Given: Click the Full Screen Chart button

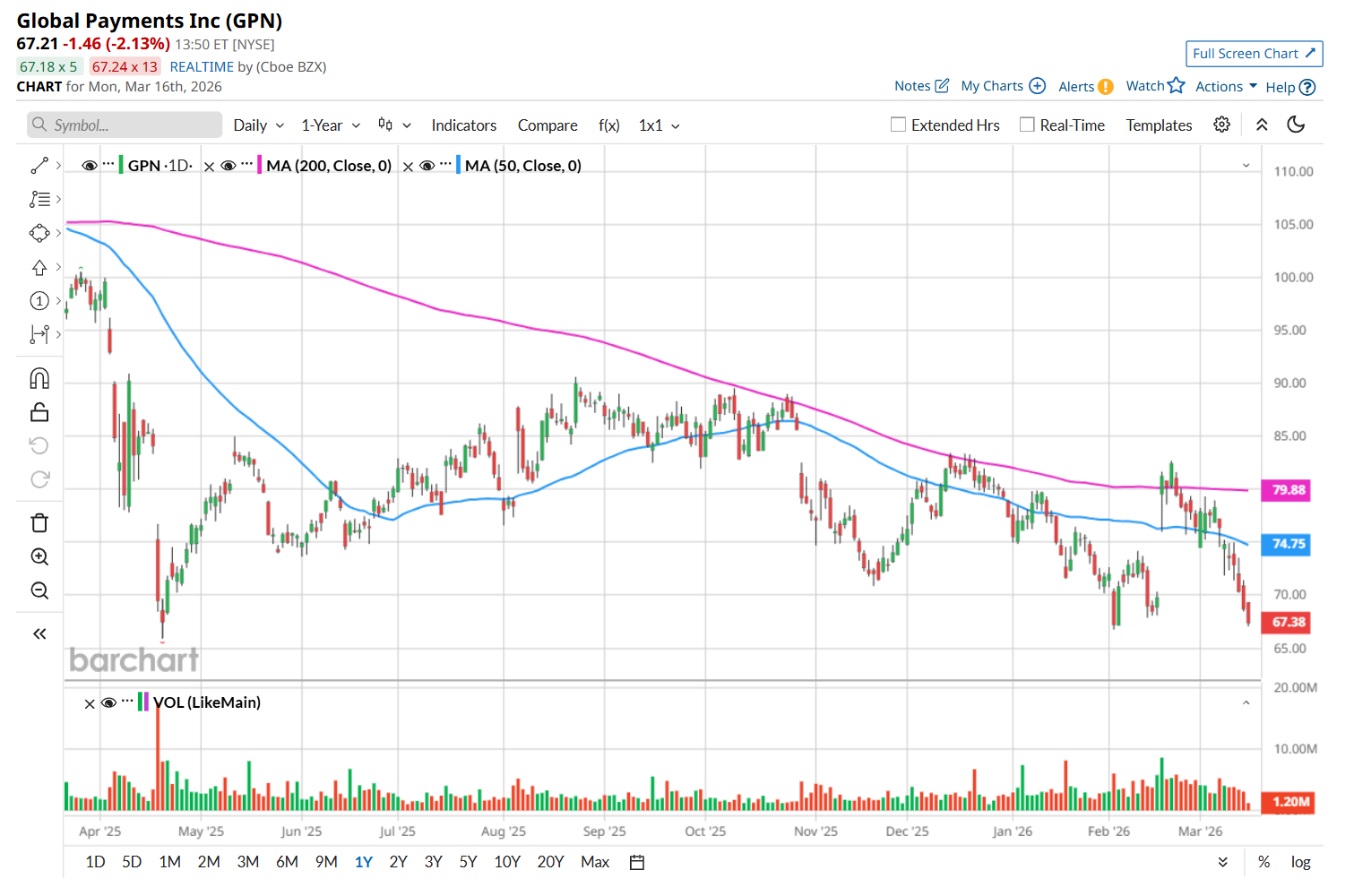Looking at the screenshot, I should (1254, 54).
